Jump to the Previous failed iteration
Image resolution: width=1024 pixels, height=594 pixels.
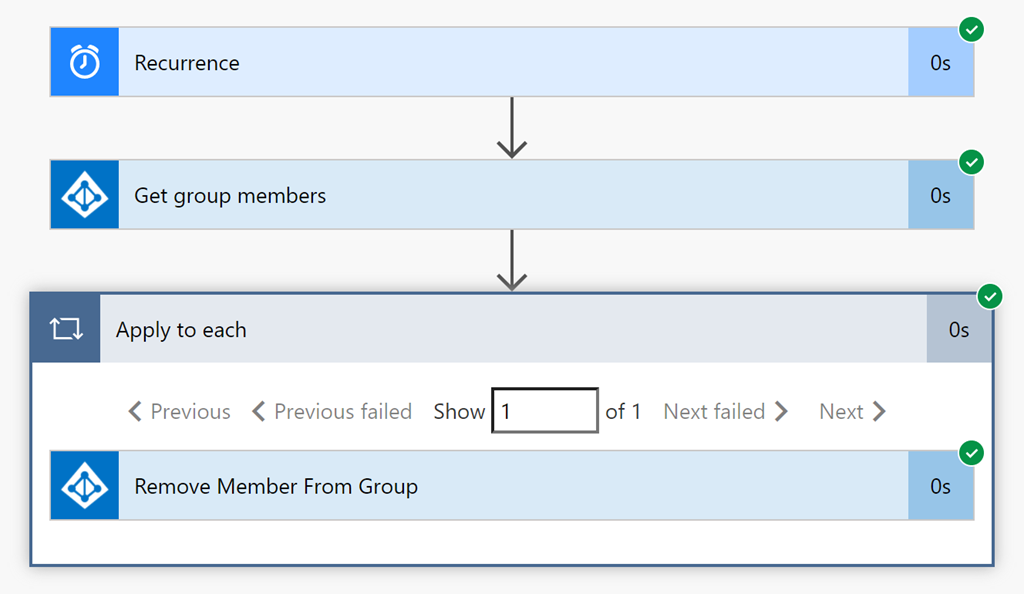(x=332, y=411)
